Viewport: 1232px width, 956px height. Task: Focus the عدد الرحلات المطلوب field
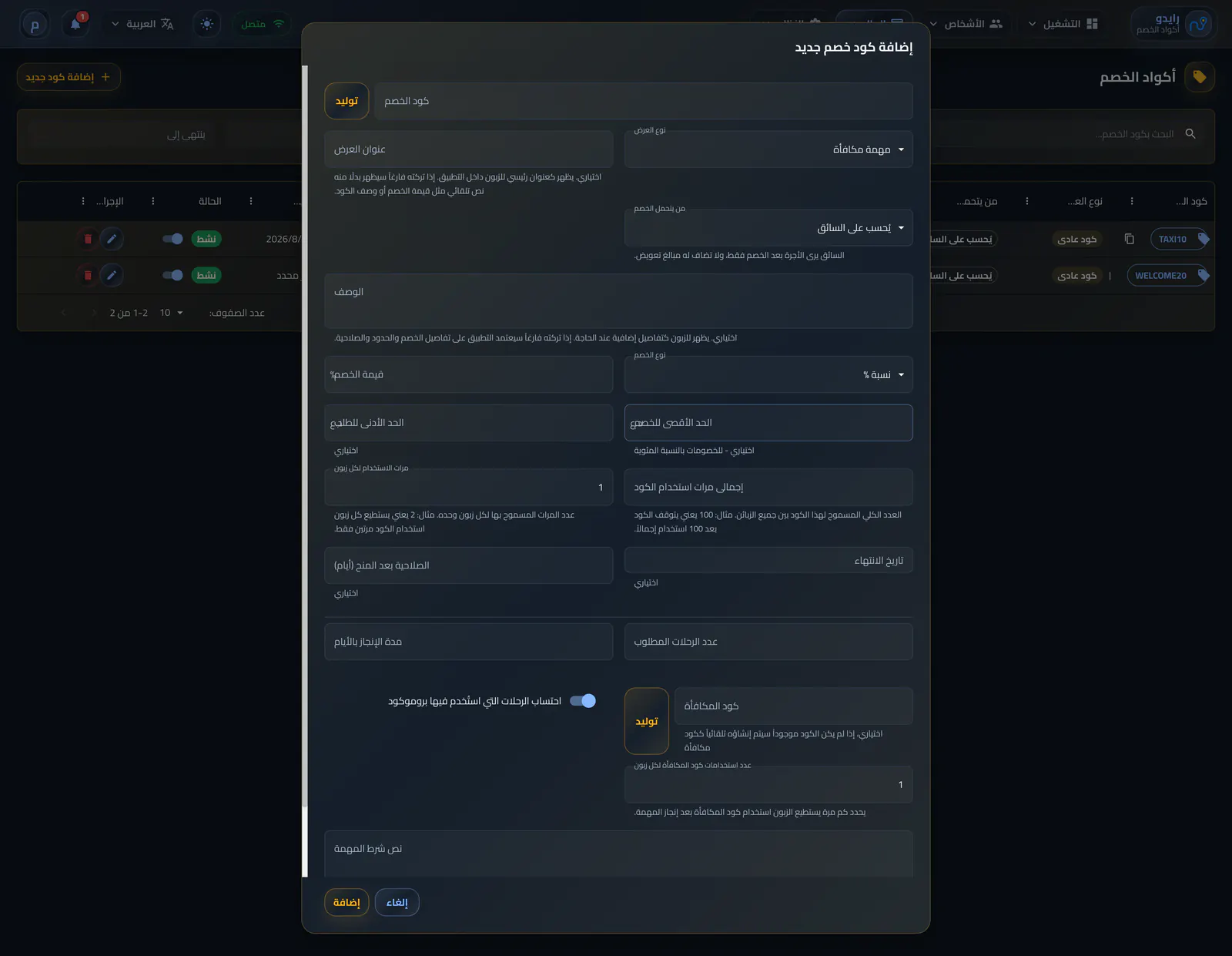click(768, 642)
